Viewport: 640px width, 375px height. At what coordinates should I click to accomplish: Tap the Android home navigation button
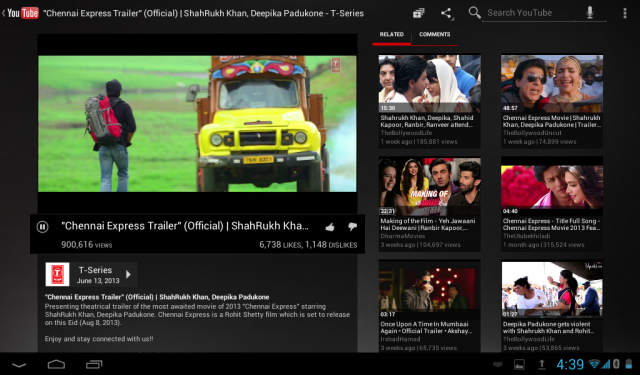click(56, 364)
